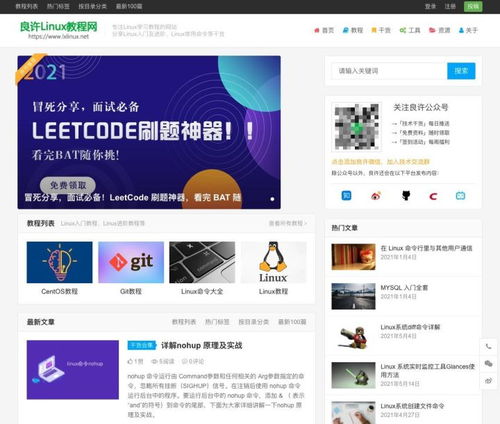Click 热门标签 tab in 最新文章 header
The width and height of the screenshot is (500, 424).
217,322
